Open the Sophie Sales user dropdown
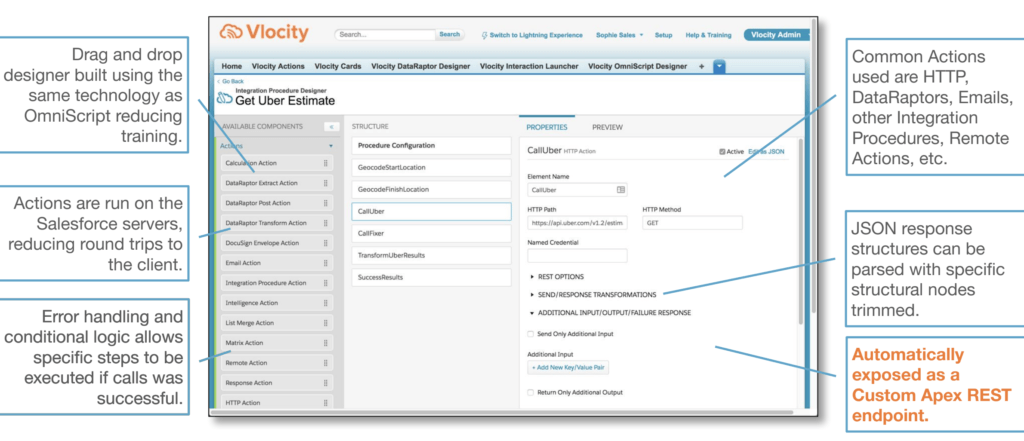1024x441 pixels. (x=620, y=35)
